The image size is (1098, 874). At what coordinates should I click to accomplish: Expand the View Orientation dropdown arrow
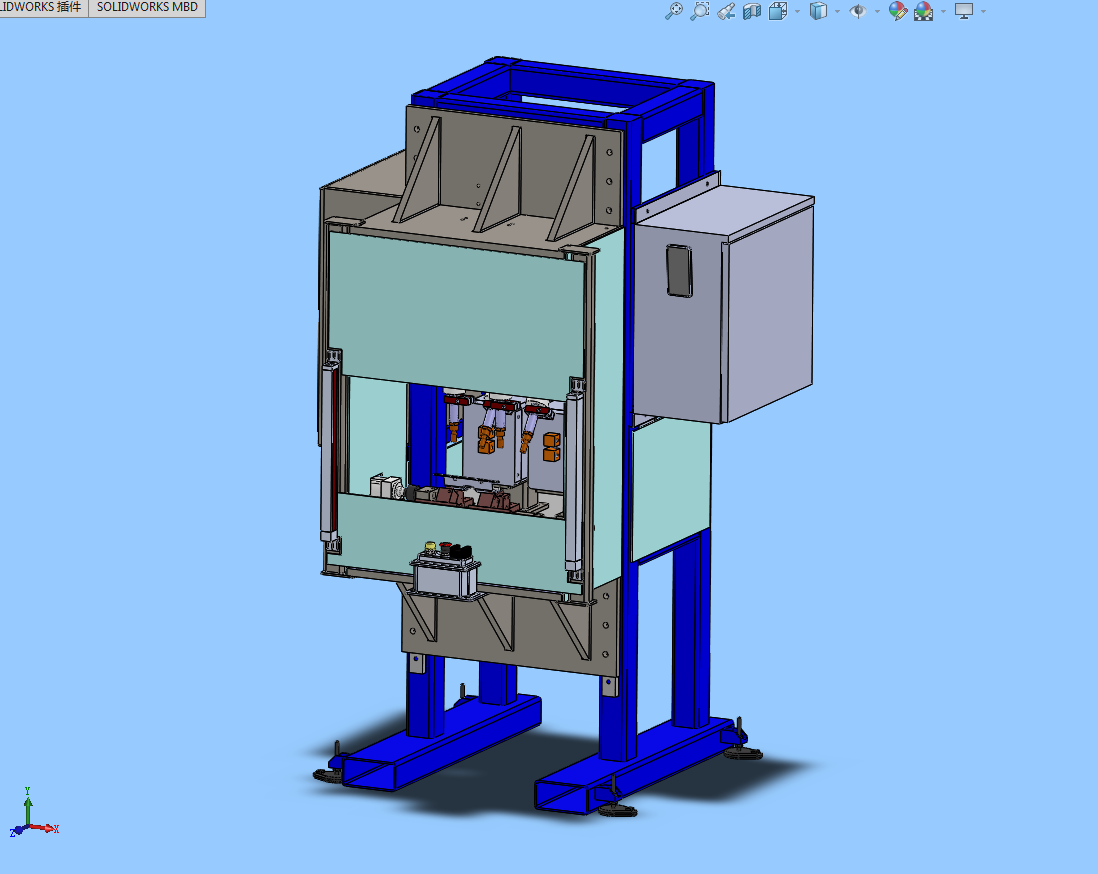coord(798,11)
